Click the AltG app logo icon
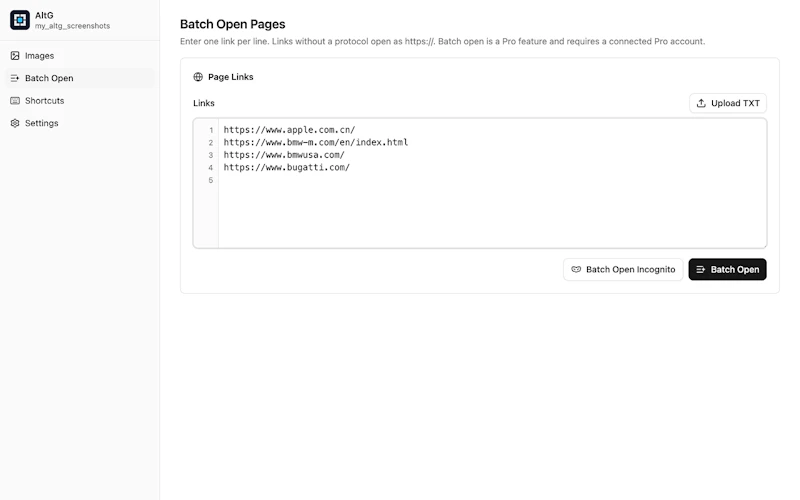Screen dimensions: 800x500 (20, 20)
